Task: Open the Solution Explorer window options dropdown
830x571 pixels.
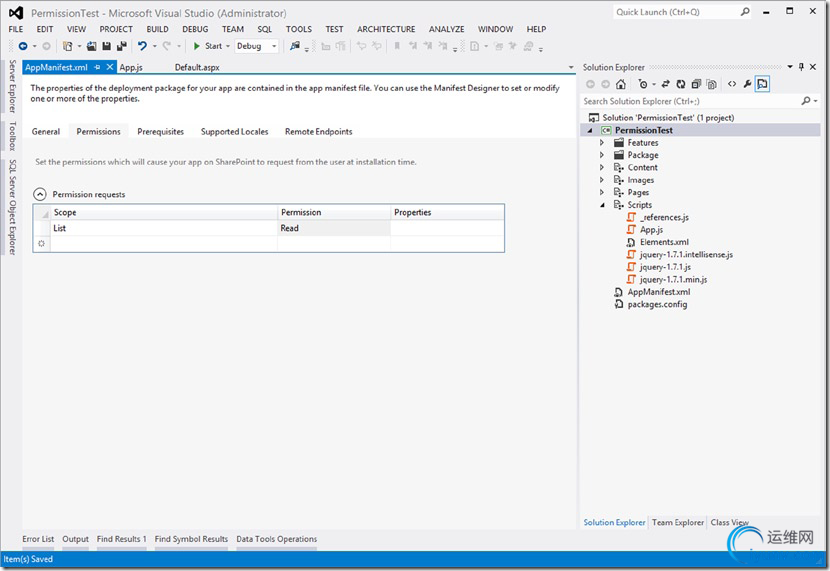Action: tap(790, 67)
